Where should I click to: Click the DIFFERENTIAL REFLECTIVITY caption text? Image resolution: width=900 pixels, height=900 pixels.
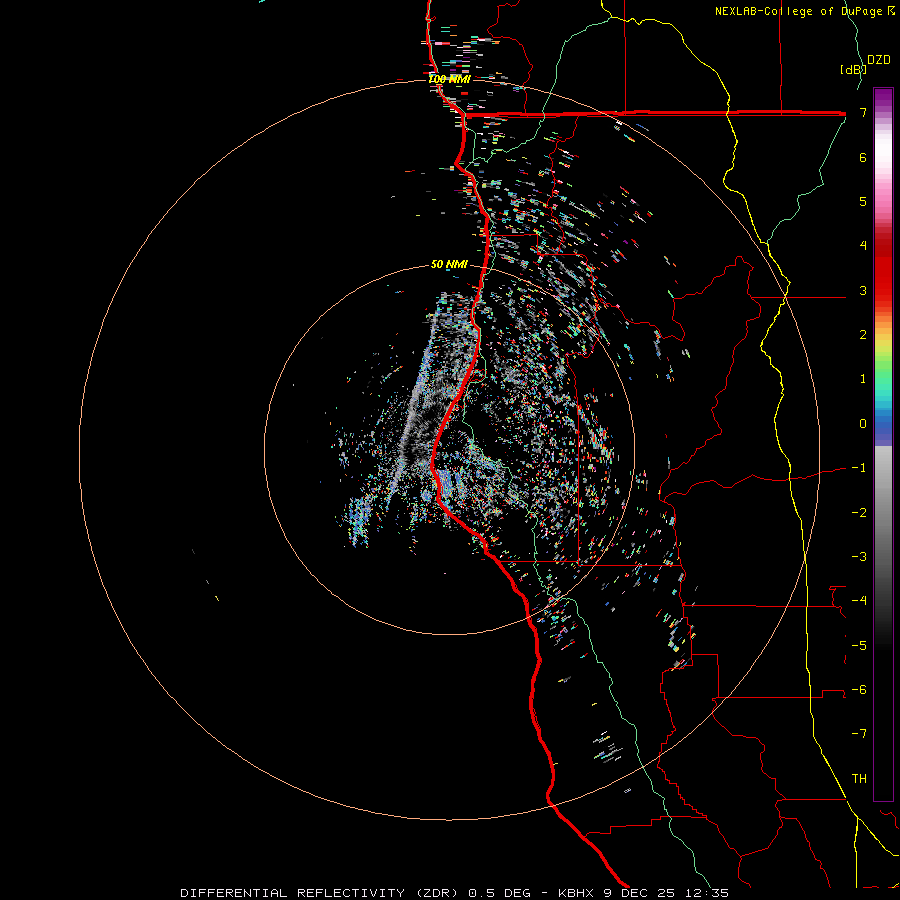pyautogui.click(x=293, y=893)
